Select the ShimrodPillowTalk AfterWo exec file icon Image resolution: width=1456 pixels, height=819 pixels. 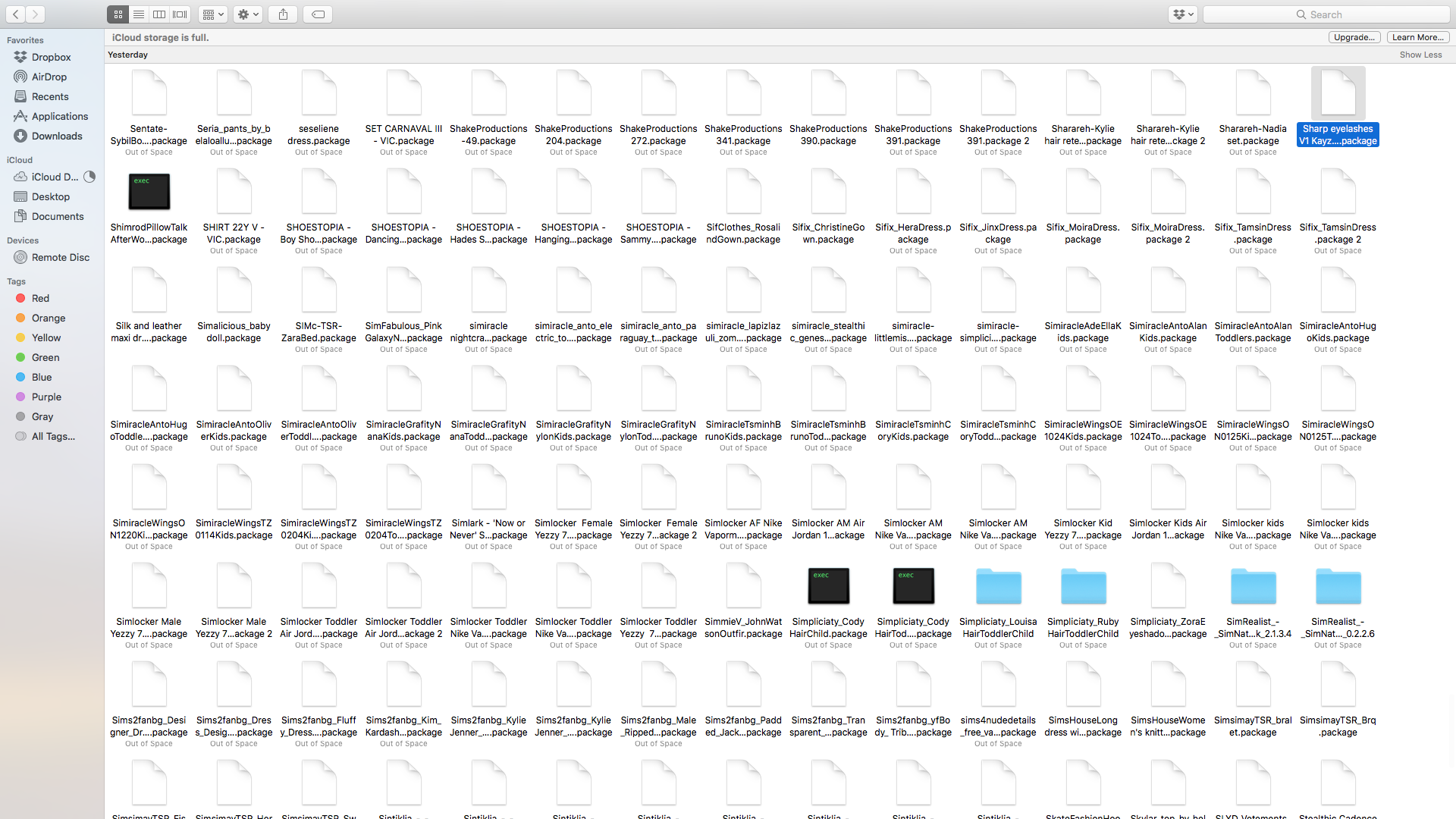(149, 191)
